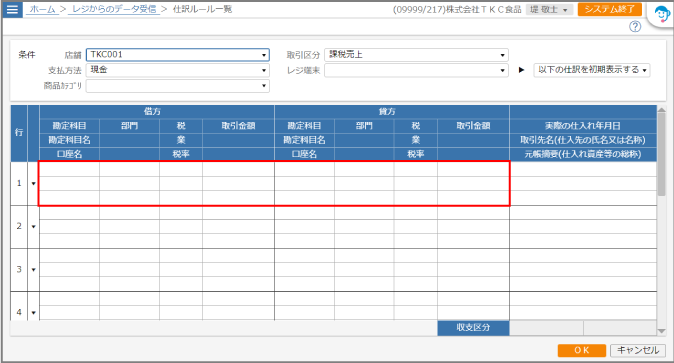Viewport: 674px width, 363px height.
Task: Click row 2 debit 取引金額 cell
Action: point(238,212)
